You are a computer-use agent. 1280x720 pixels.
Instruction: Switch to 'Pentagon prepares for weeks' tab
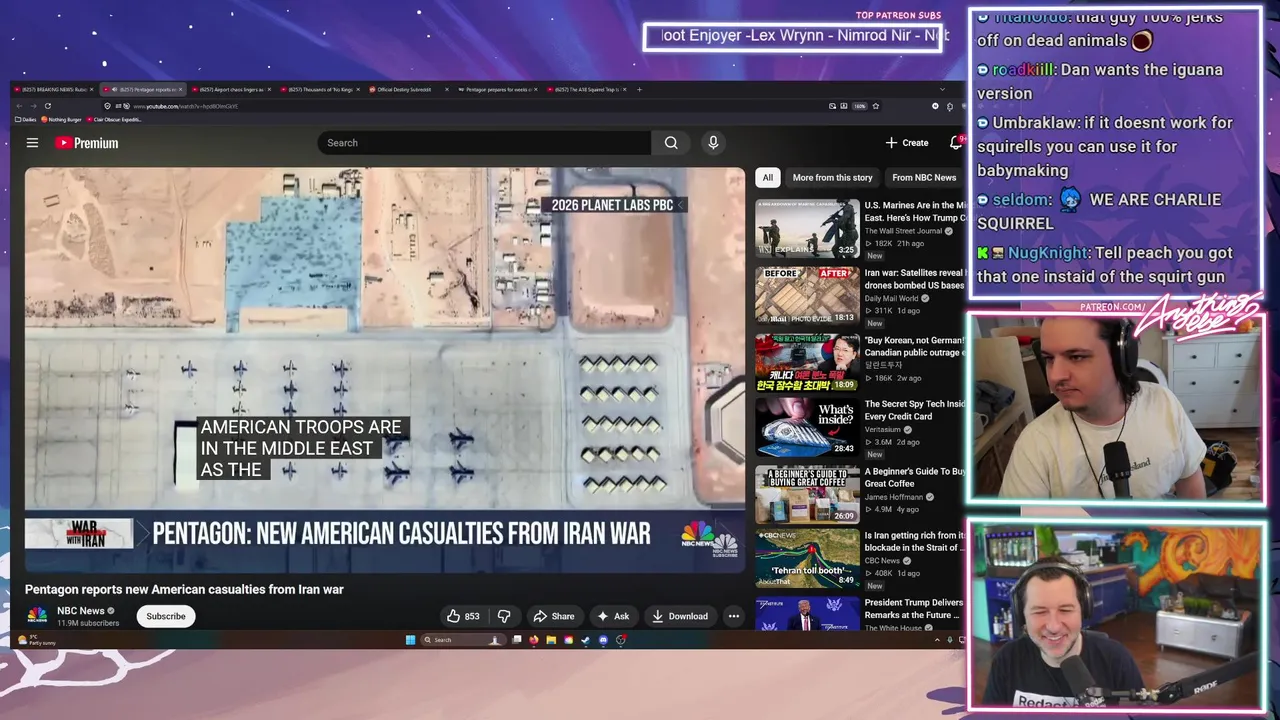coord(497,89)
